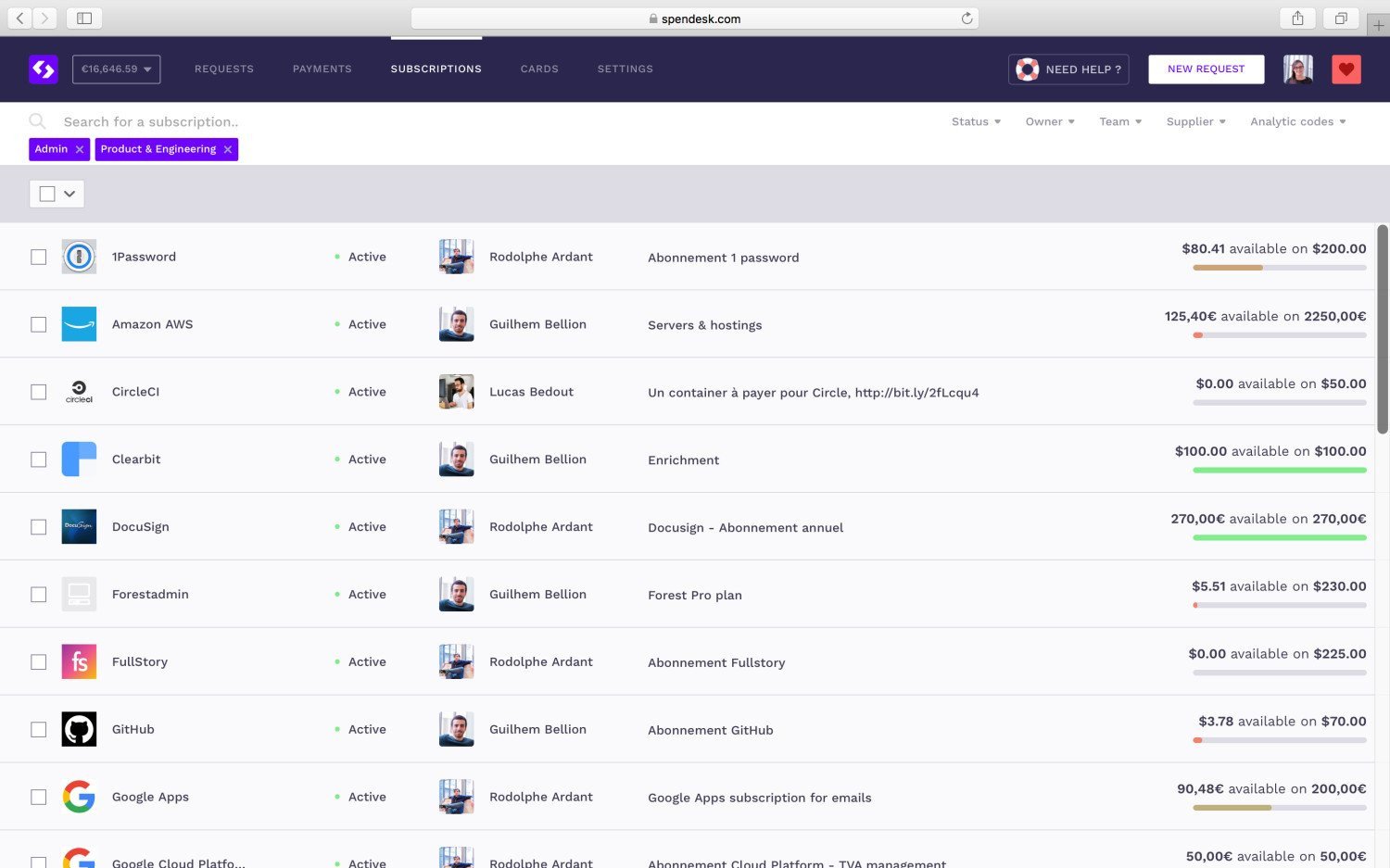
Task: Click the Spendesk logo icon
Action: coord(44,69)
